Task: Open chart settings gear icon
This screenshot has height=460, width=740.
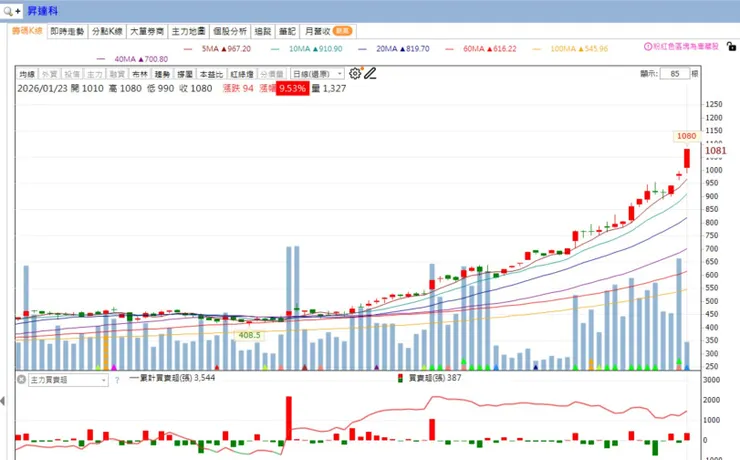Action: click(x=354, y=74)
